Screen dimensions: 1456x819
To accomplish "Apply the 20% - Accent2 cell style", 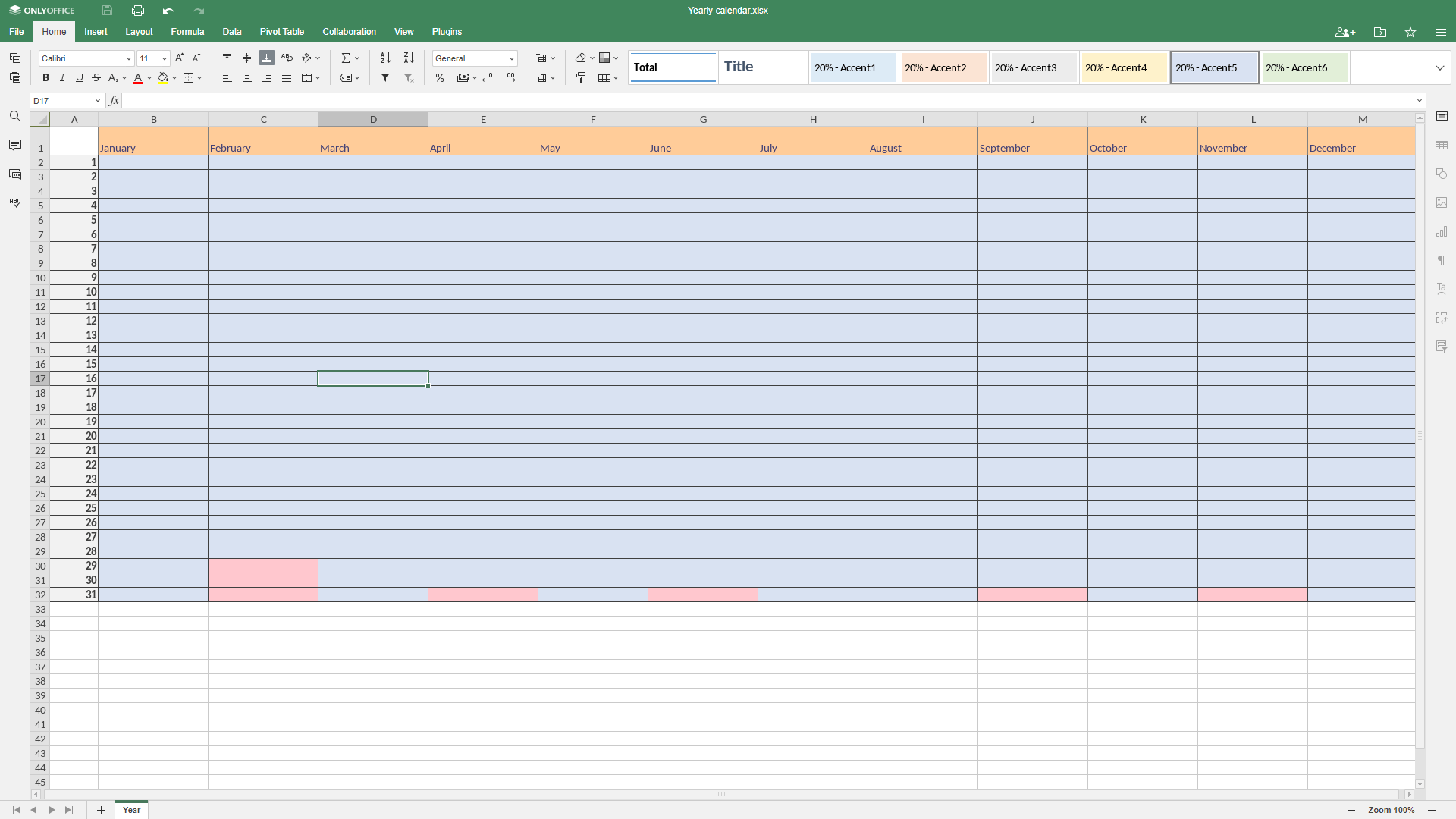I will [943, 68].
